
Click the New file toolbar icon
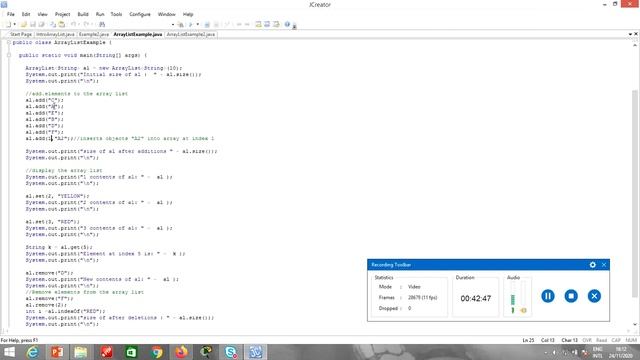click(8, 24)
